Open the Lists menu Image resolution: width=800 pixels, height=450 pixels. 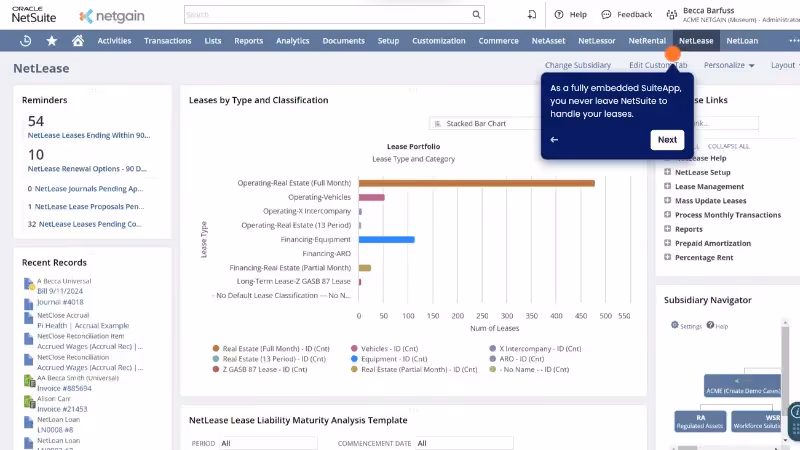pyautogui.click(x=213, y=41)
